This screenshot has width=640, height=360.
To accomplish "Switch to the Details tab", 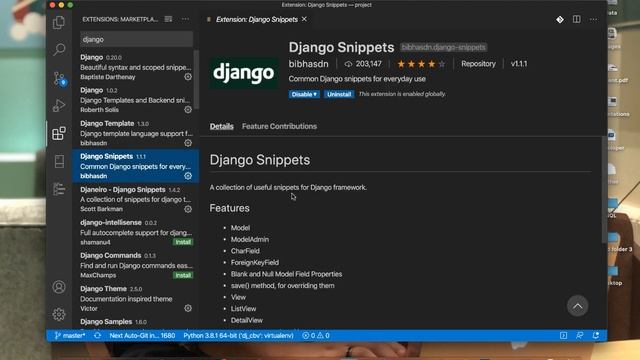I will [x=222, y=127].
